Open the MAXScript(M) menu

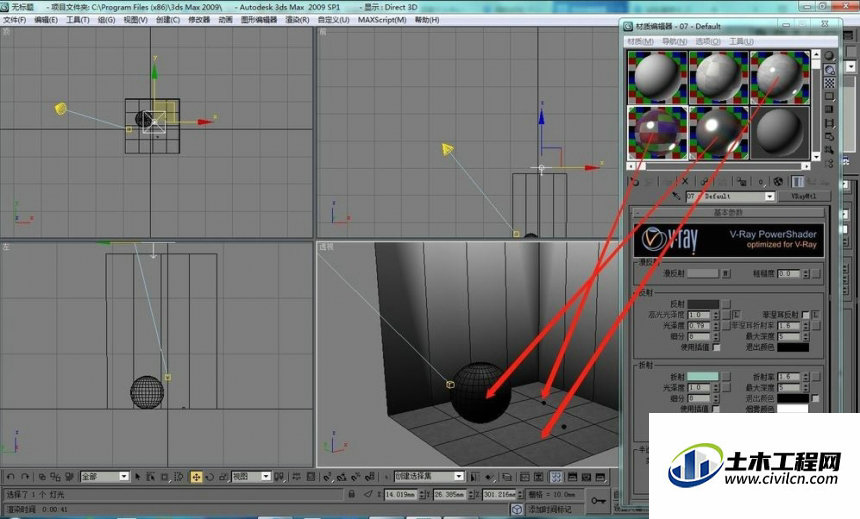[382, 20]
